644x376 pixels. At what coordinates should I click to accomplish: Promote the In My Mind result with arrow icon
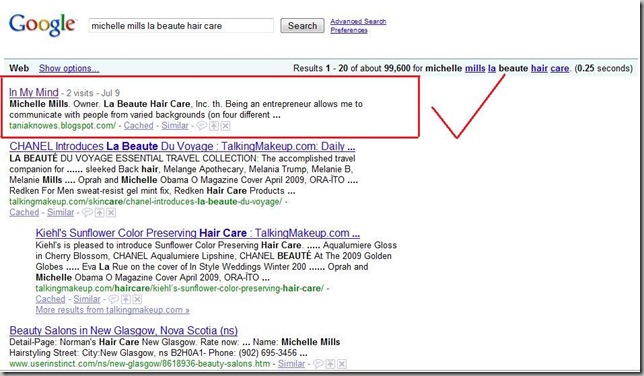pos(214,126)
